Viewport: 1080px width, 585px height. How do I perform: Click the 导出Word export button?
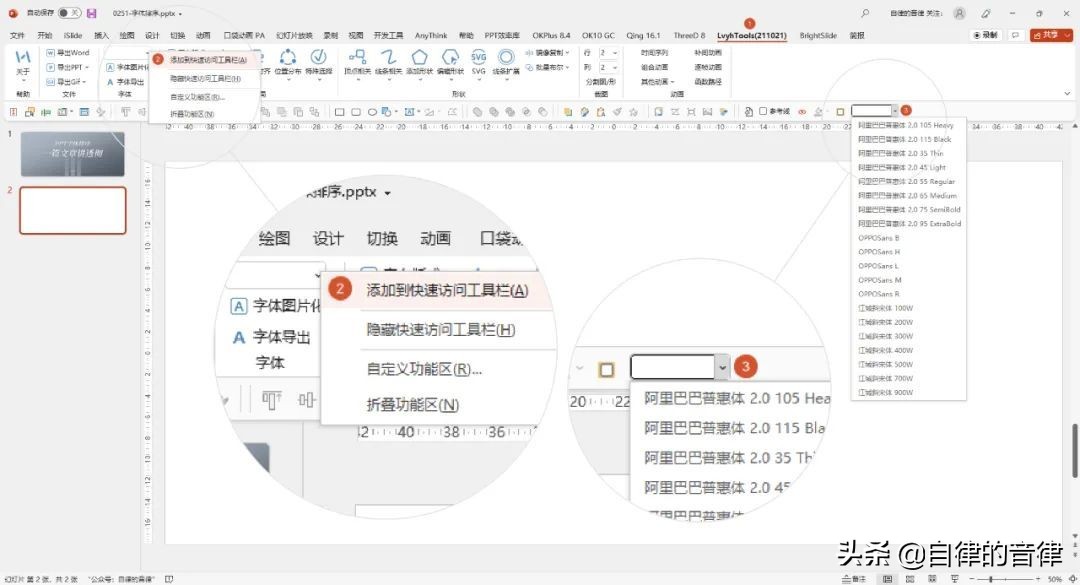68,52
